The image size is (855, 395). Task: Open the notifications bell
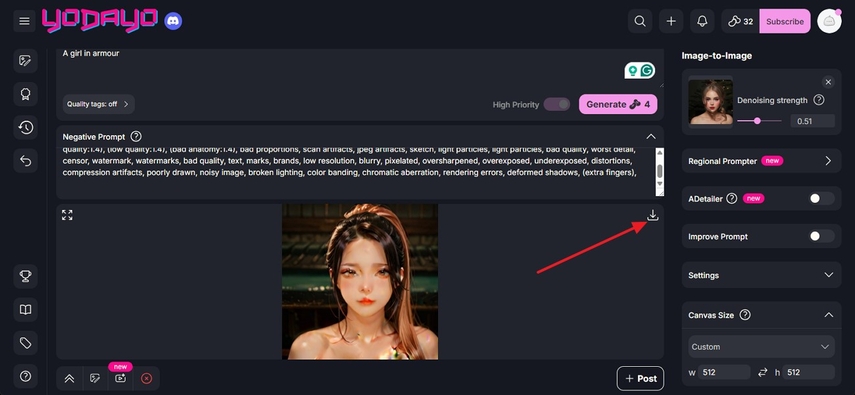pos(702,21)
